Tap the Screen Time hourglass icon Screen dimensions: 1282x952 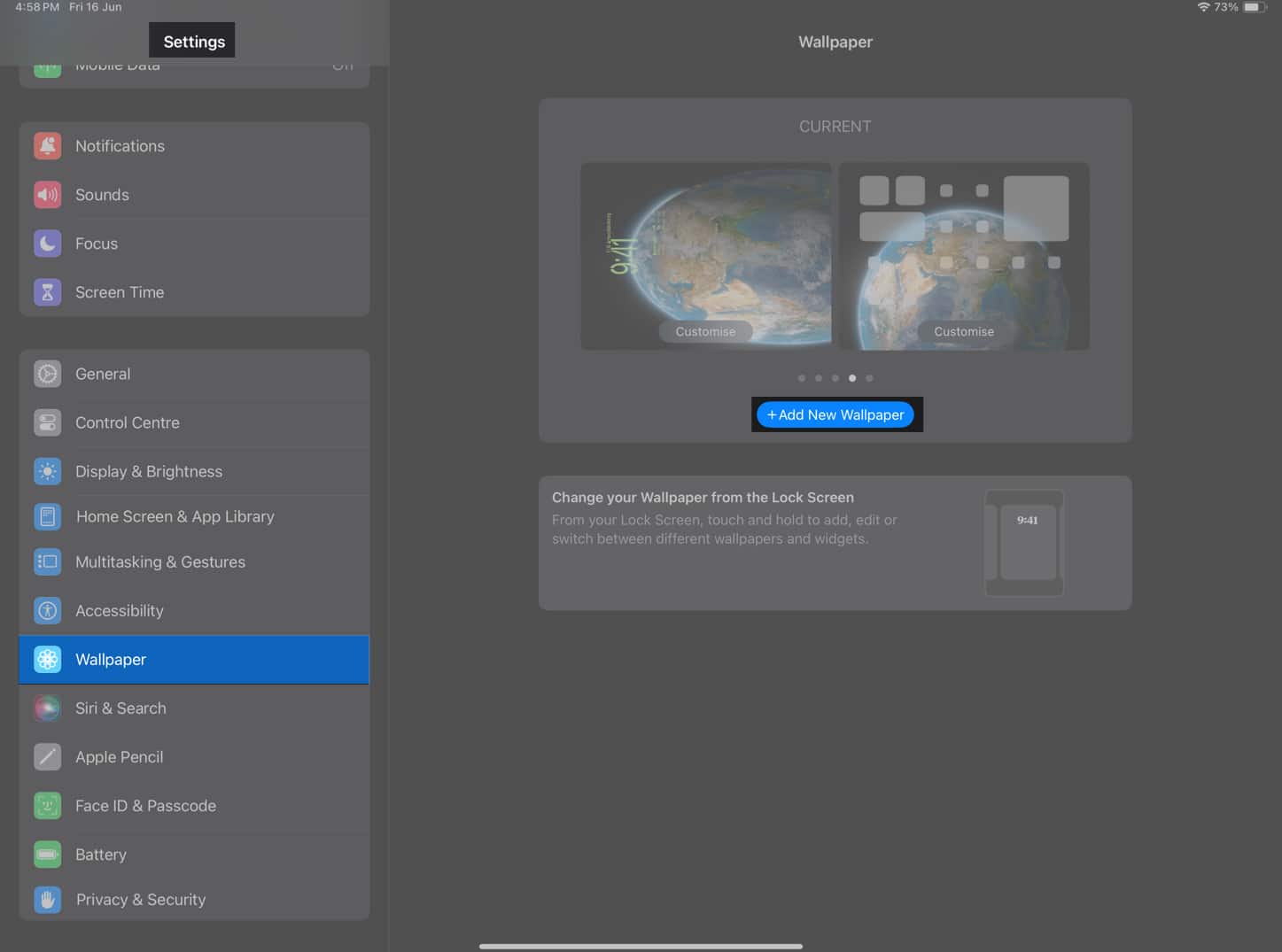[x=48, y=292]
